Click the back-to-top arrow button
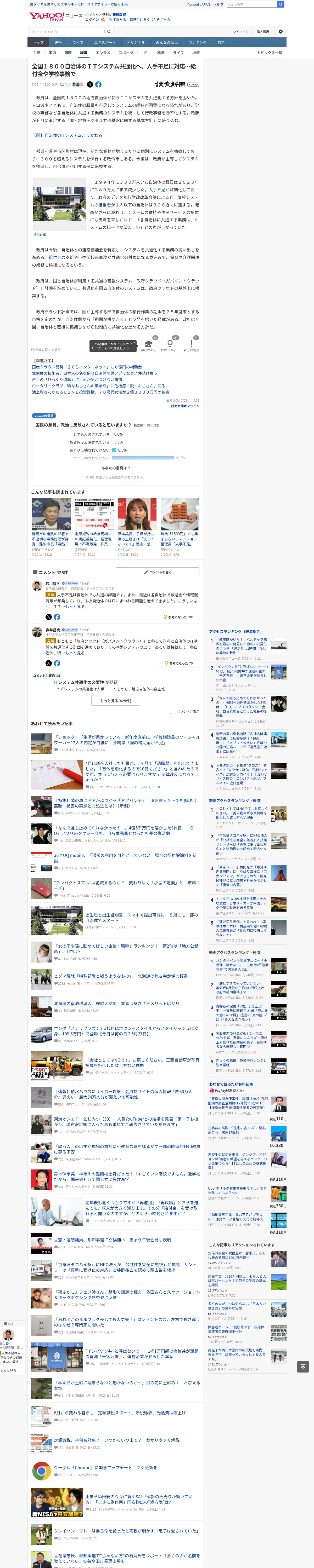The width and height of the screenshot is (314, 1568). 302,1367
